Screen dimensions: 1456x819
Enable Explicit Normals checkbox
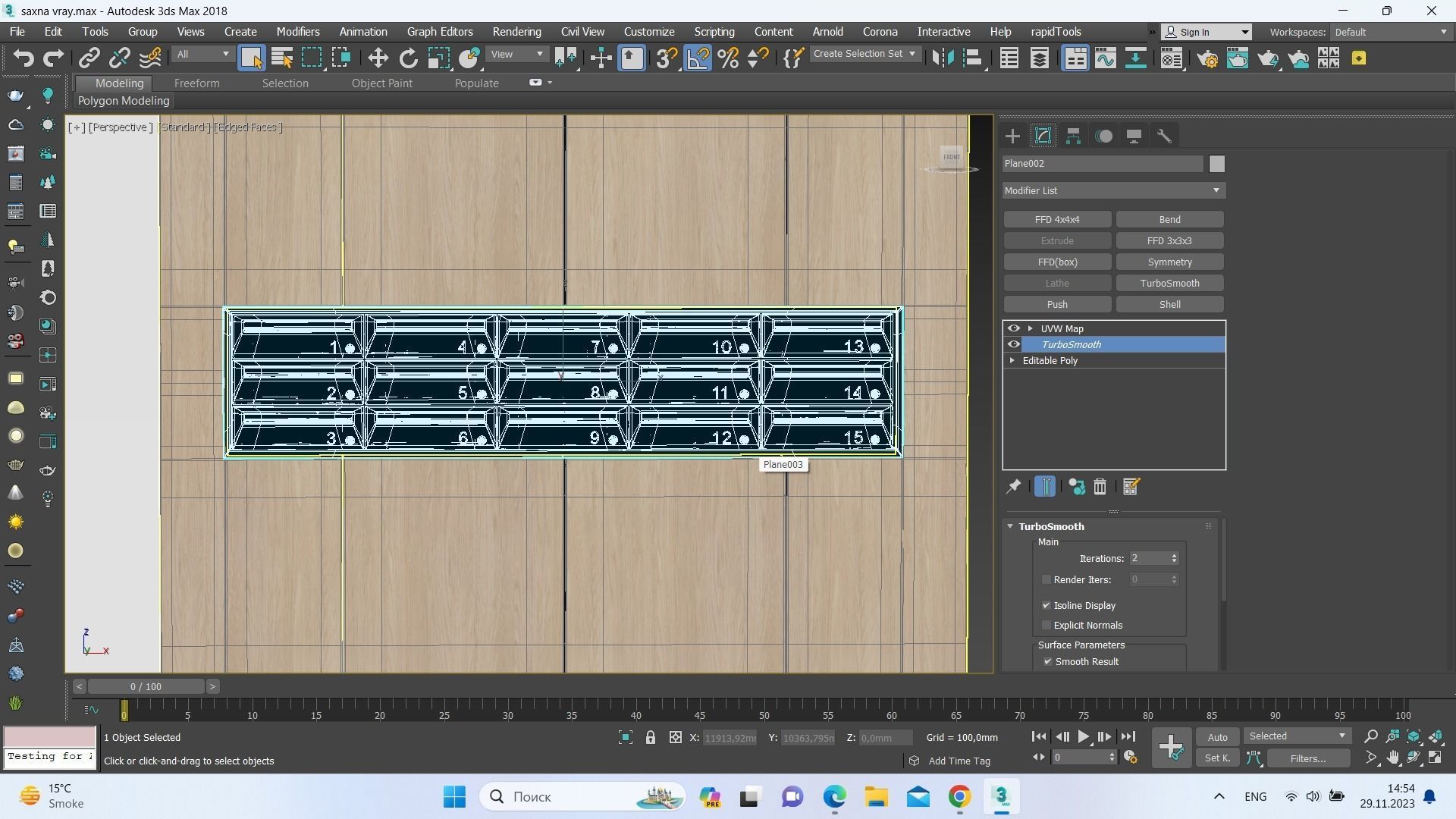click(1046, 625)
